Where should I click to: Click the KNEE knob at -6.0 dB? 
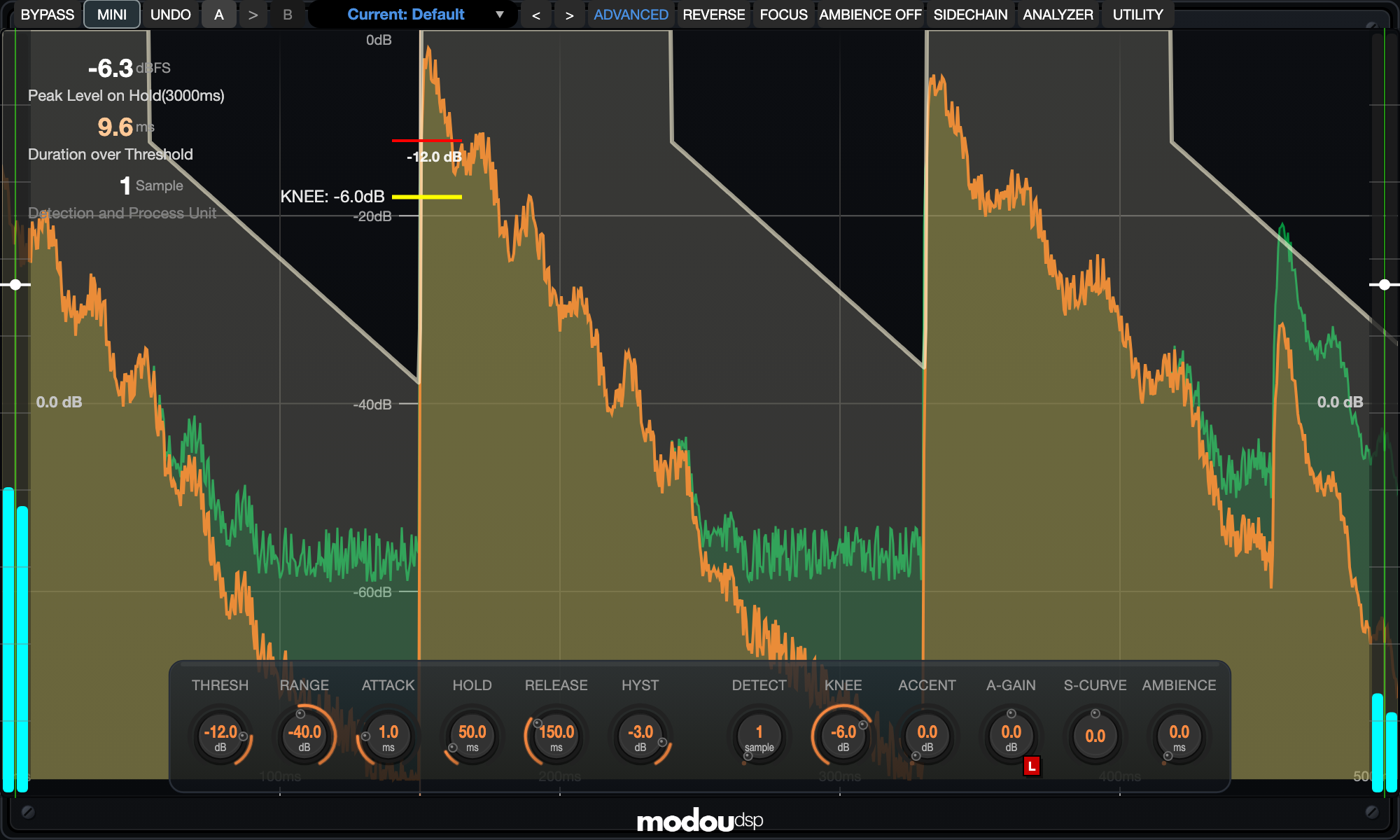843,736
